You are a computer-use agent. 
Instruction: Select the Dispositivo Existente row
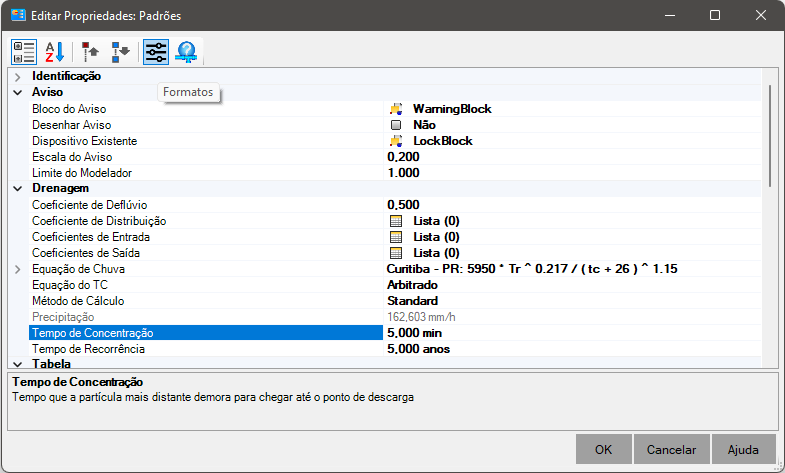(x=395, y=141)
